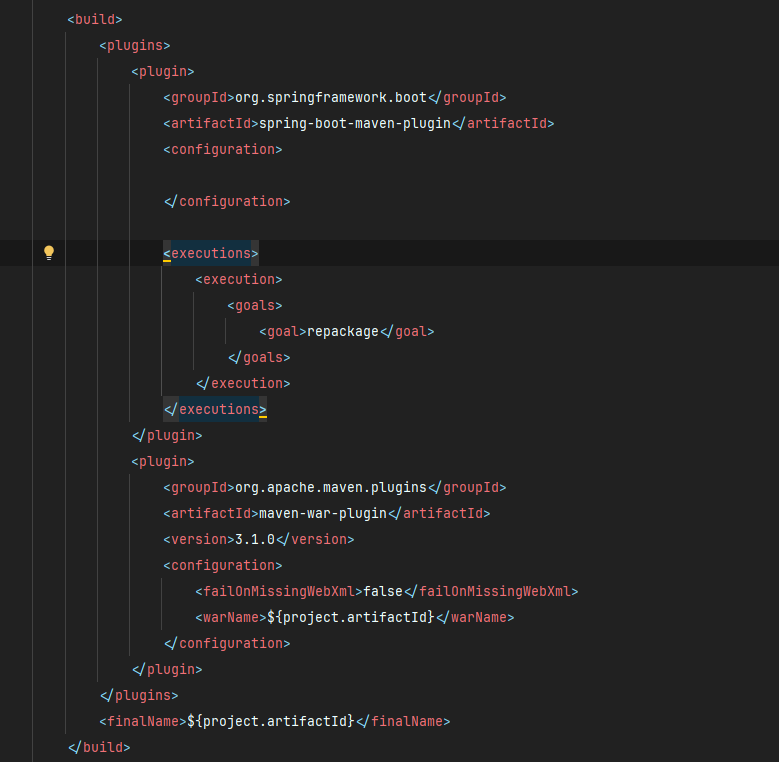Click the opening plugins tag

click(x=135, y=45)
